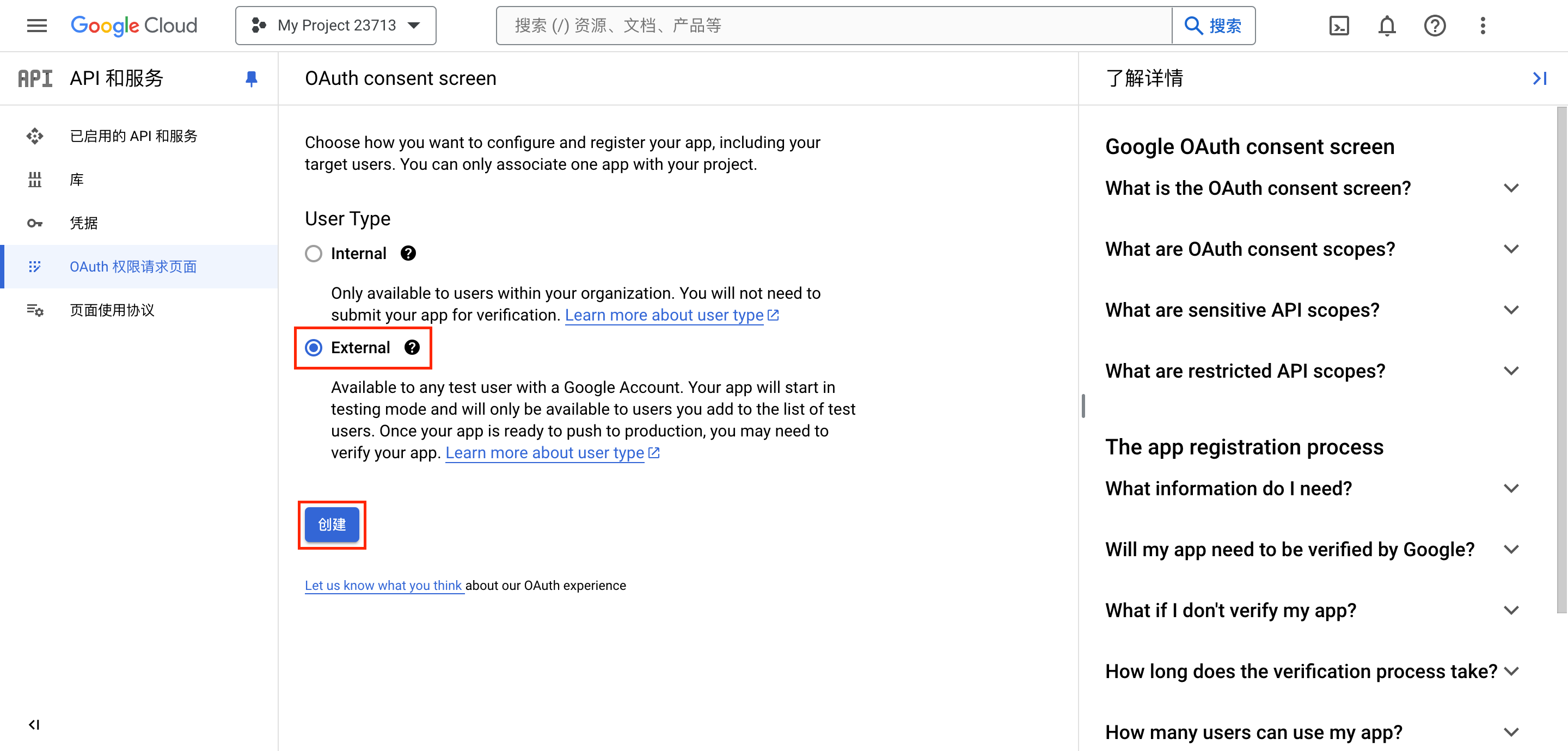The height and width of the screenshot is (751, 1568).
Task: Click the 搜索 search button
Action: coord(1213,26)
